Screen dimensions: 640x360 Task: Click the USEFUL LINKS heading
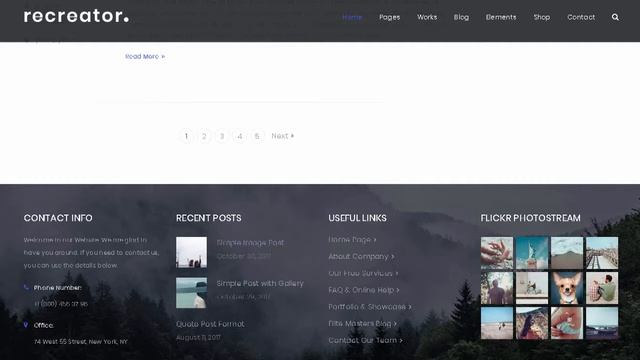357,218
